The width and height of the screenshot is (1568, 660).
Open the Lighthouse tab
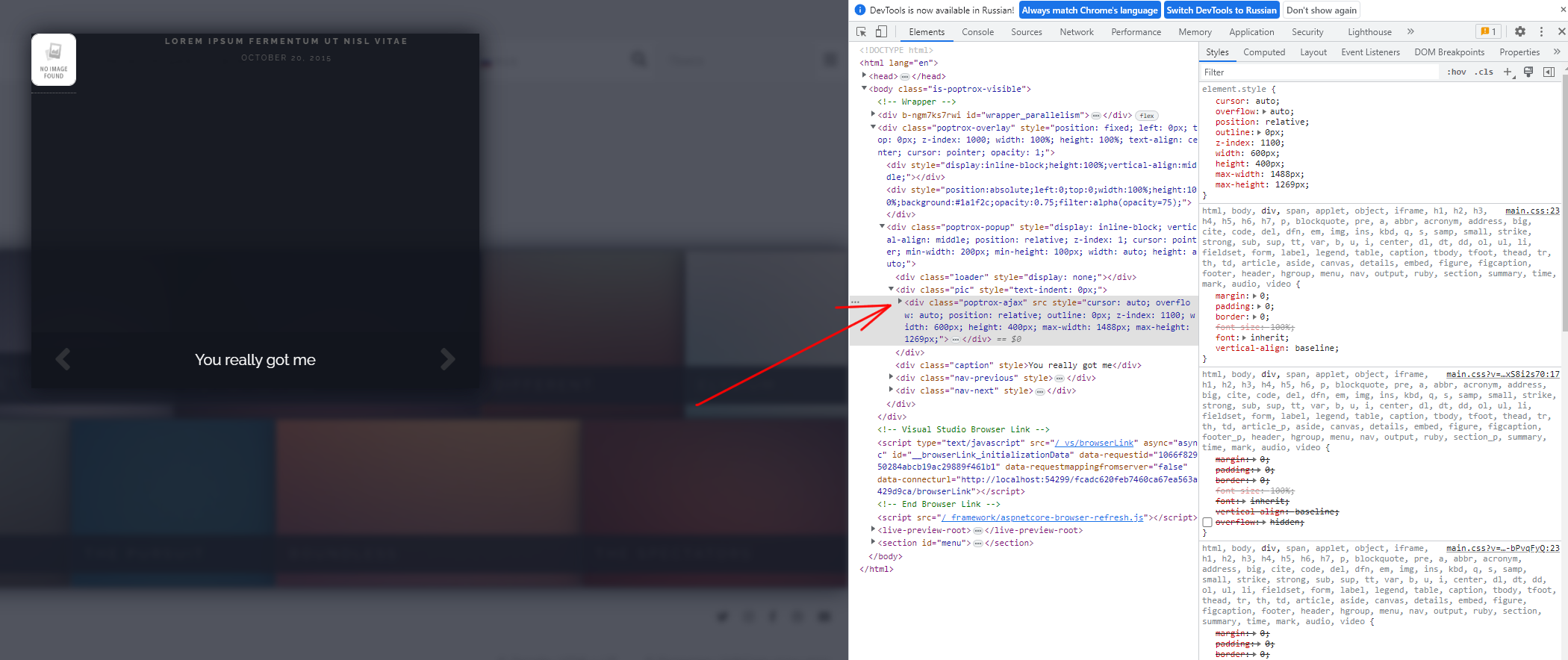click(1369, 31)
